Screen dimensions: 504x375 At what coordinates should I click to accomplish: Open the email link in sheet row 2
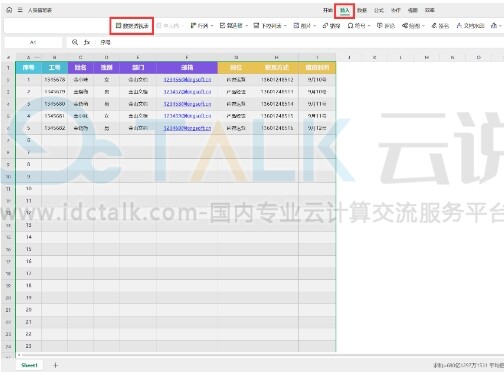coord(187,80)
